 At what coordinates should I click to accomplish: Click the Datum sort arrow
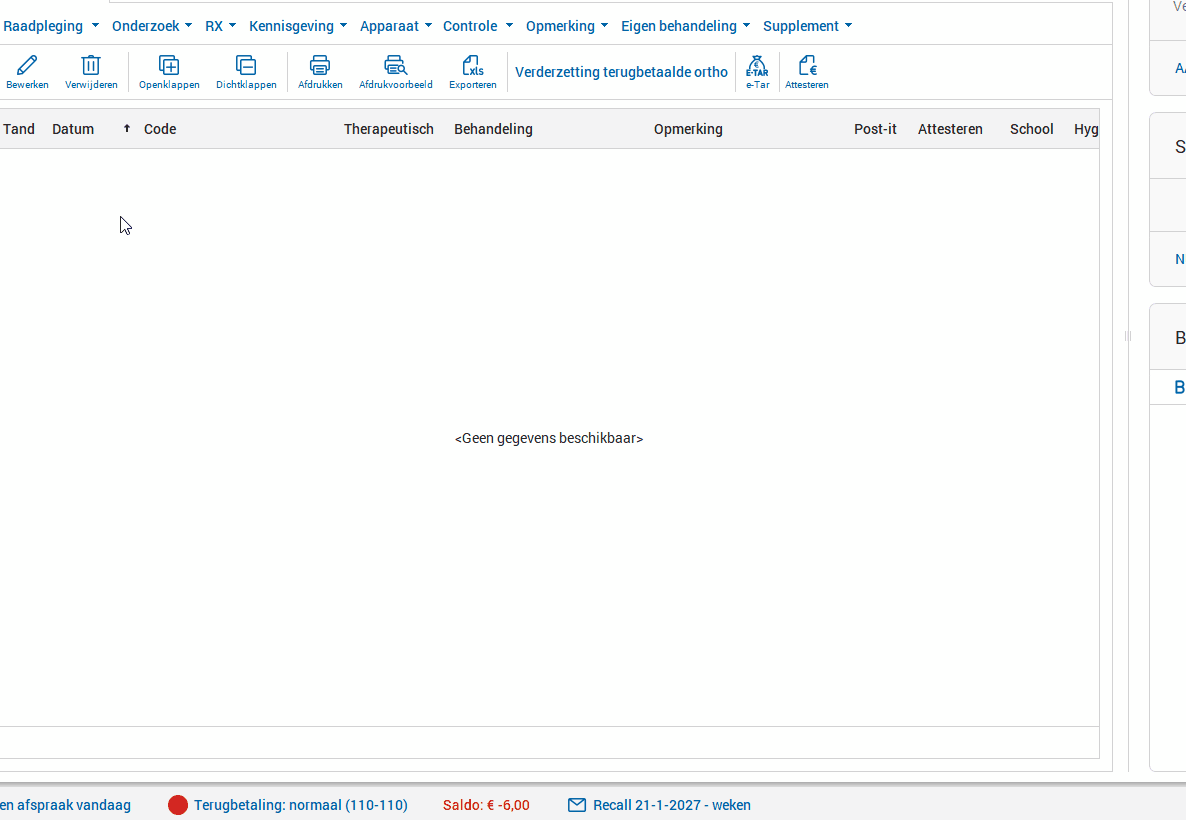127,129
